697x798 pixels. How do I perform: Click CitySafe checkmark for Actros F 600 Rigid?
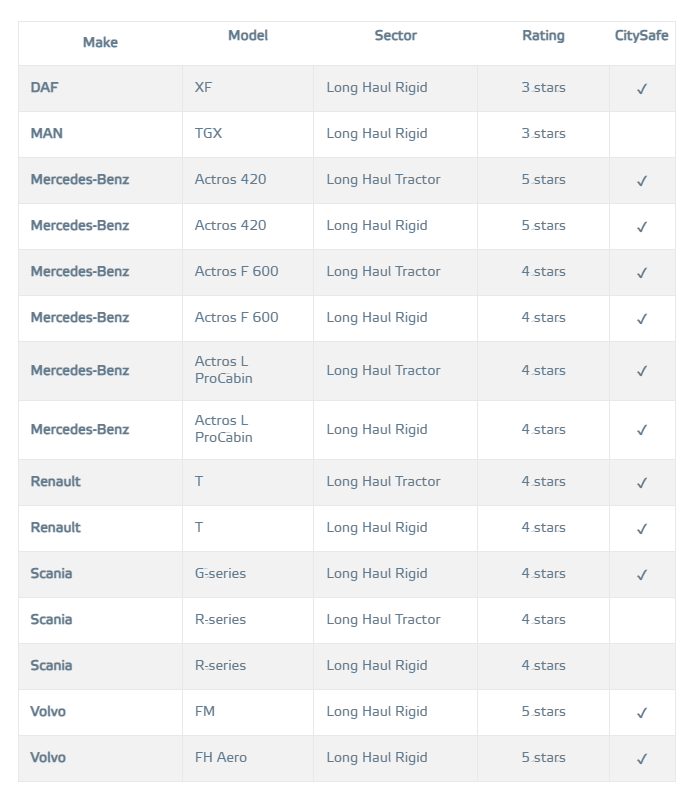[642, 319]
